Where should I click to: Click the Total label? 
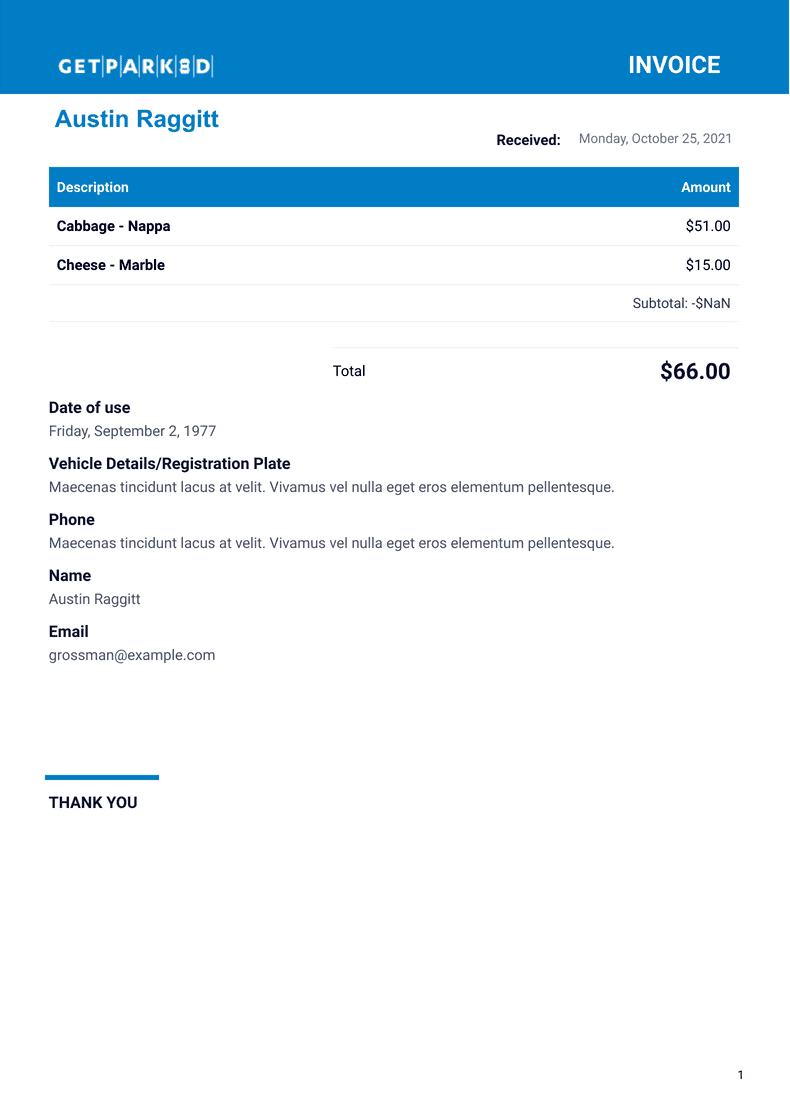[x=349, y=371]
